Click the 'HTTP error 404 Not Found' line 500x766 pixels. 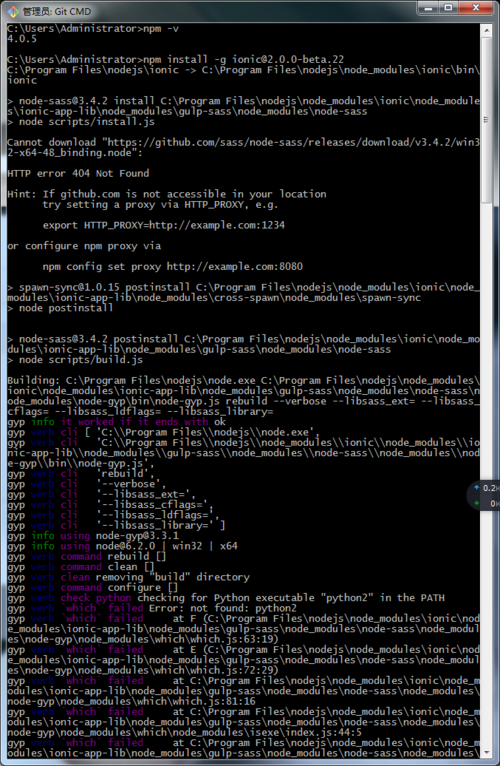point(78,173)
